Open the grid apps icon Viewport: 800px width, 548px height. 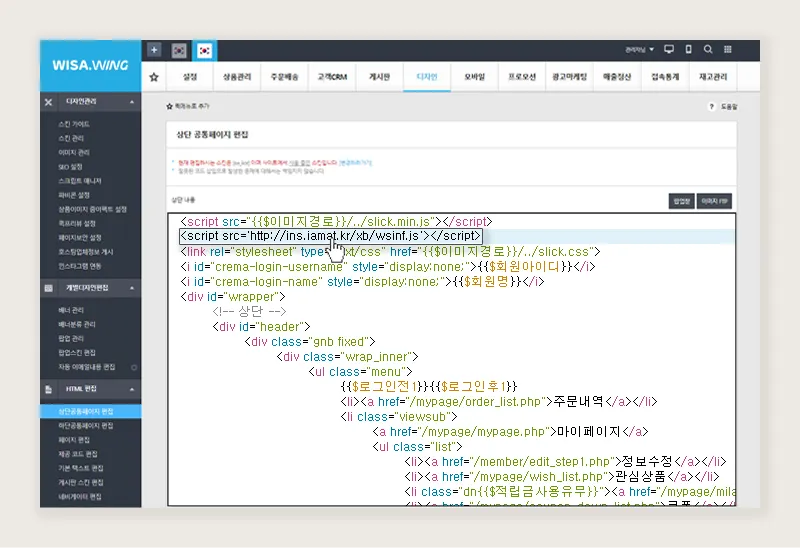tap(728, 49)
